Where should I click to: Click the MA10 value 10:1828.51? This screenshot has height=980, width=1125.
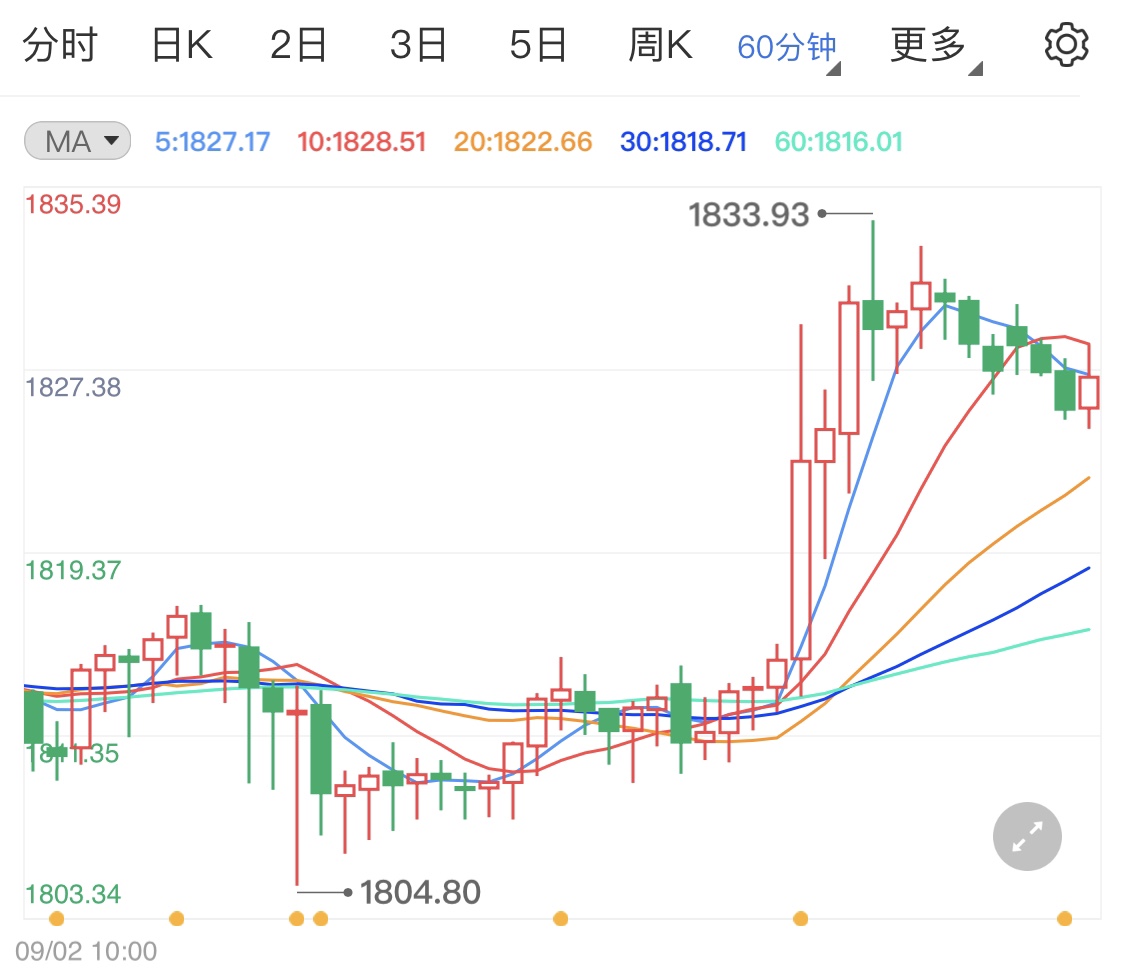pyautogui.click(x=362, y=141)
